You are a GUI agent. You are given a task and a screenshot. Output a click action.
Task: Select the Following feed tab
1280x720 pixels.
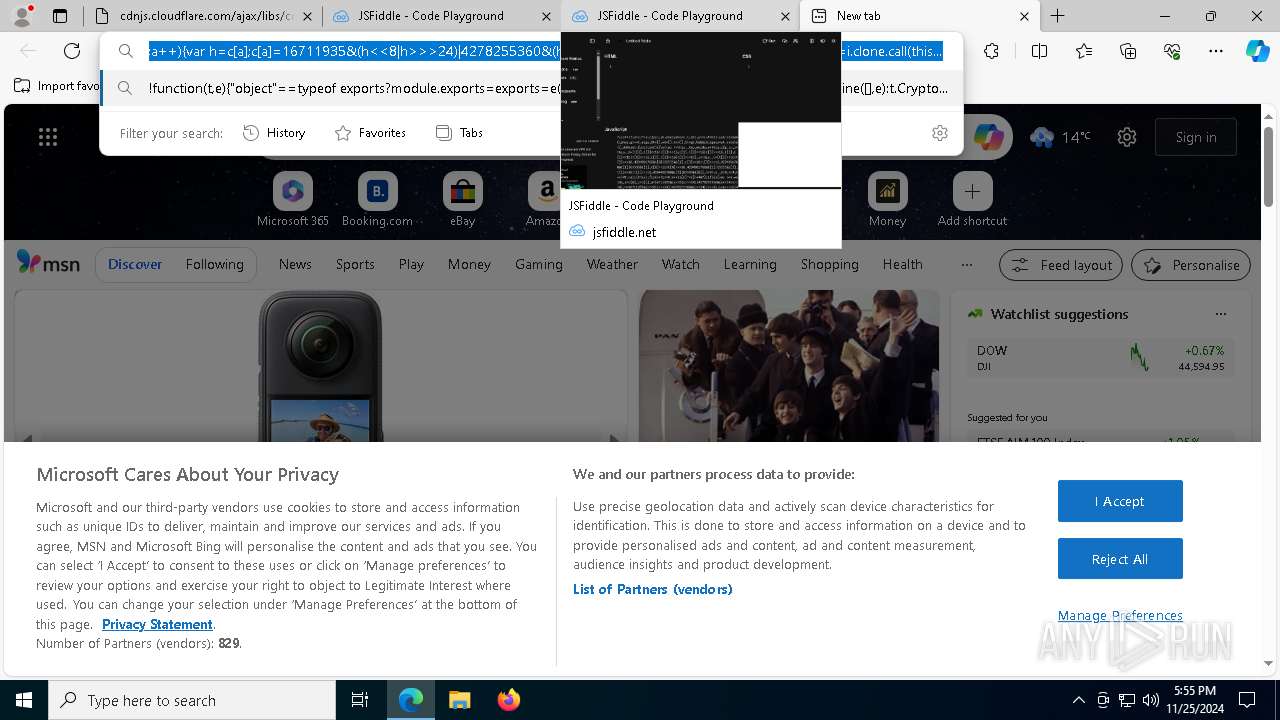pos(214,264)
